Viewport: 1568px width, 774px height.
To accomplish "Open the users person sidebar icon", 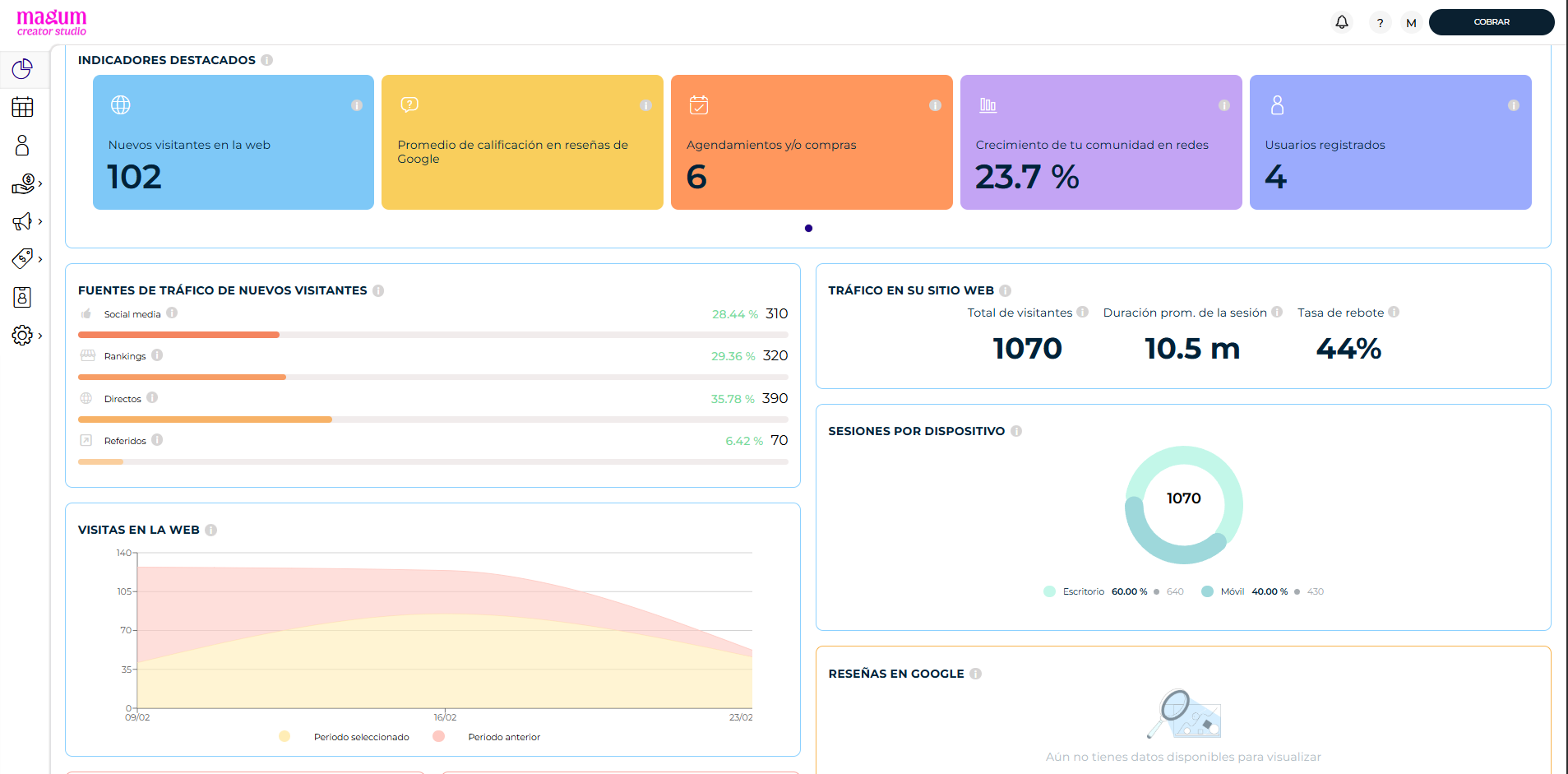I will pyautogui.click(x=22, y=146).
